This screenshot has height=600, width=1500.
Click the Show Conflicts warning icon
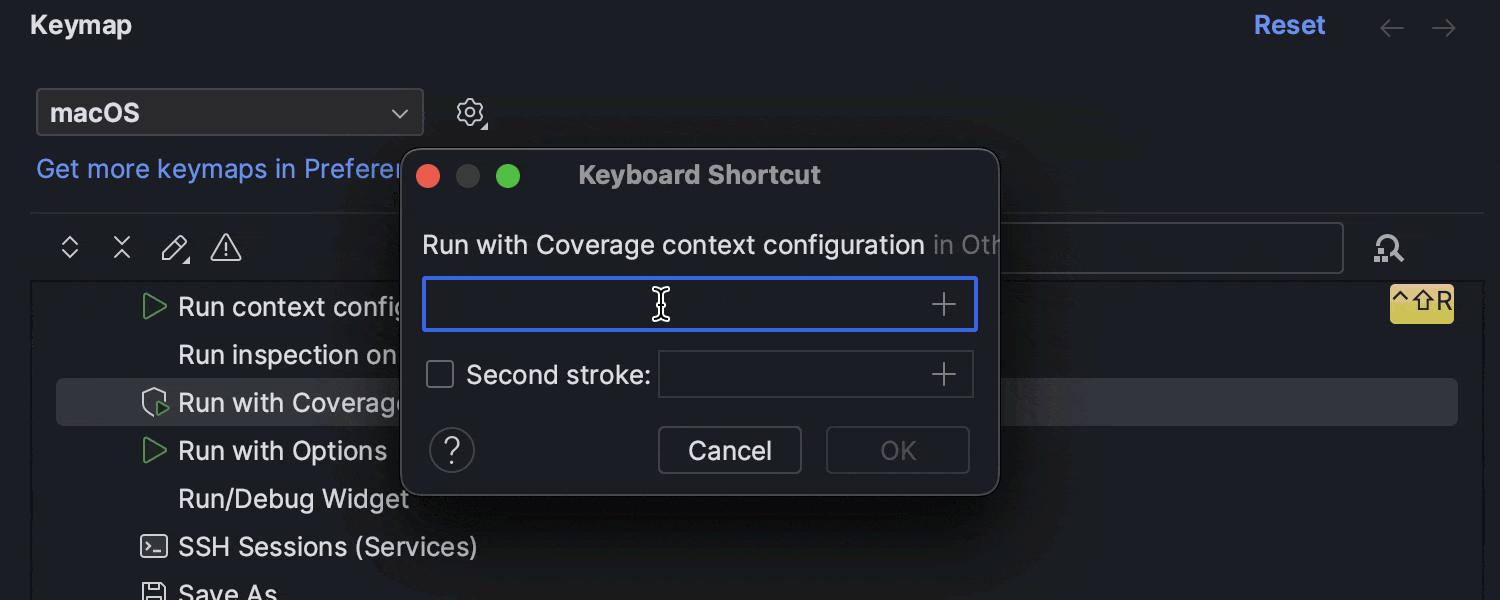226,247
